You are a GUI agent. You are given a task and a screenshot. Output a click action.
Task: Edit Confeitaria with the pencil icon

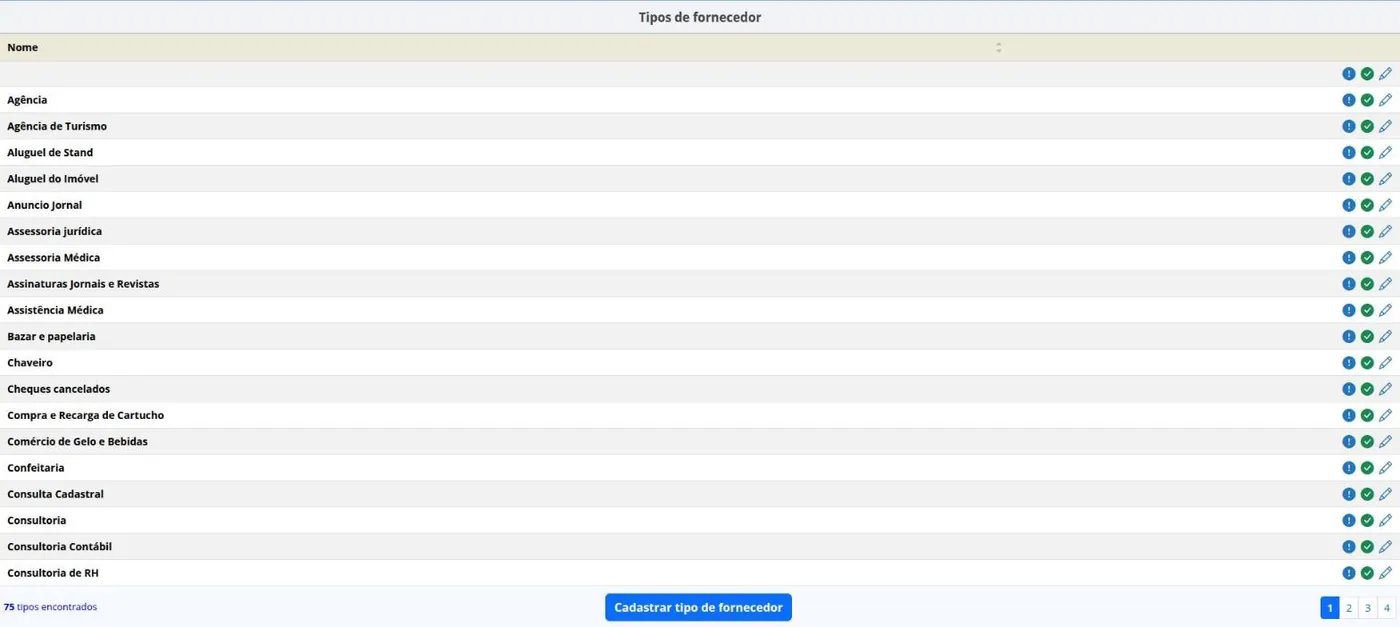(x=1385, y=468)
